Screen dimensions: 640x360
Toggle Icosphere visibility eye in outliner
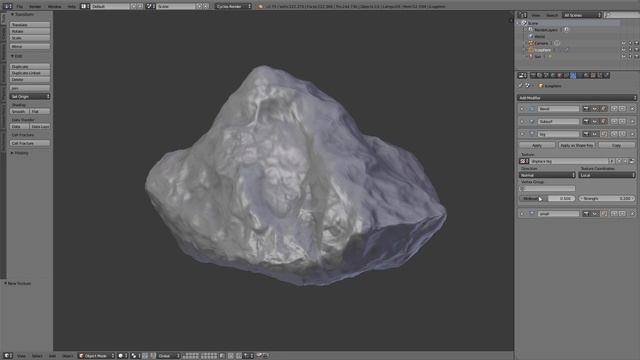coord(623,50)
